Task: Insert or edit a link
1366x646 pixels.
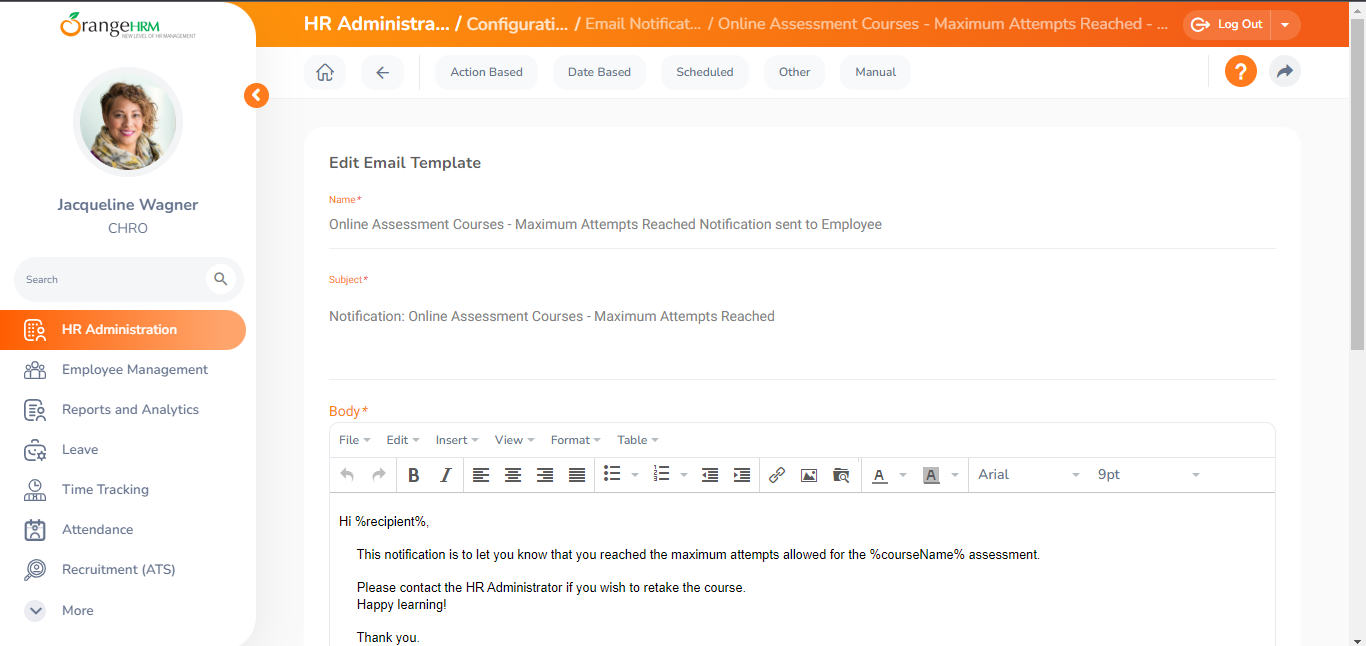Action: point(777,475)
